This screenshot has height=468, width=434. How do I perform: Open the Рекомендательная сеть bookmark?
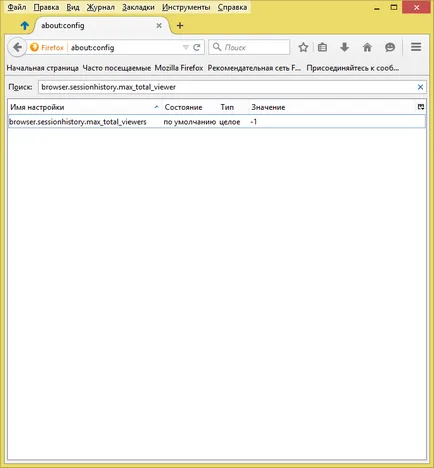click(254, 68)
